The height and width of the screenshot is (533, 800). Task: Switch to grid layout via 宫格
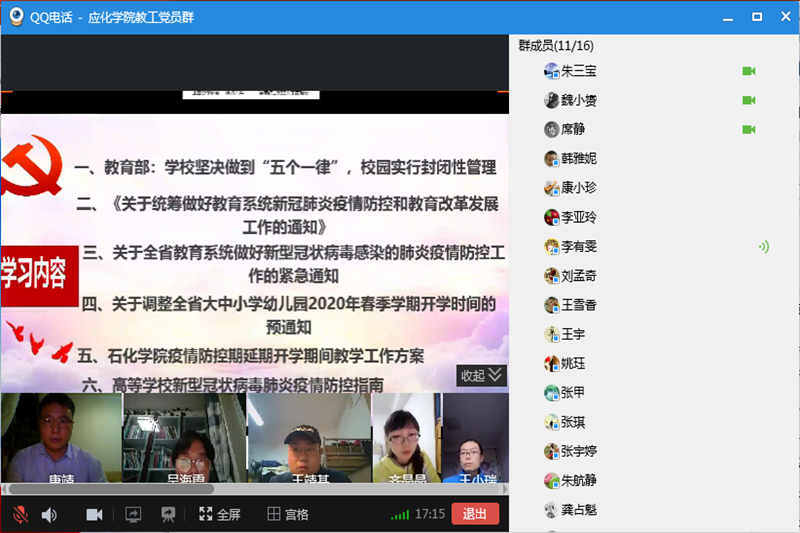288,514
